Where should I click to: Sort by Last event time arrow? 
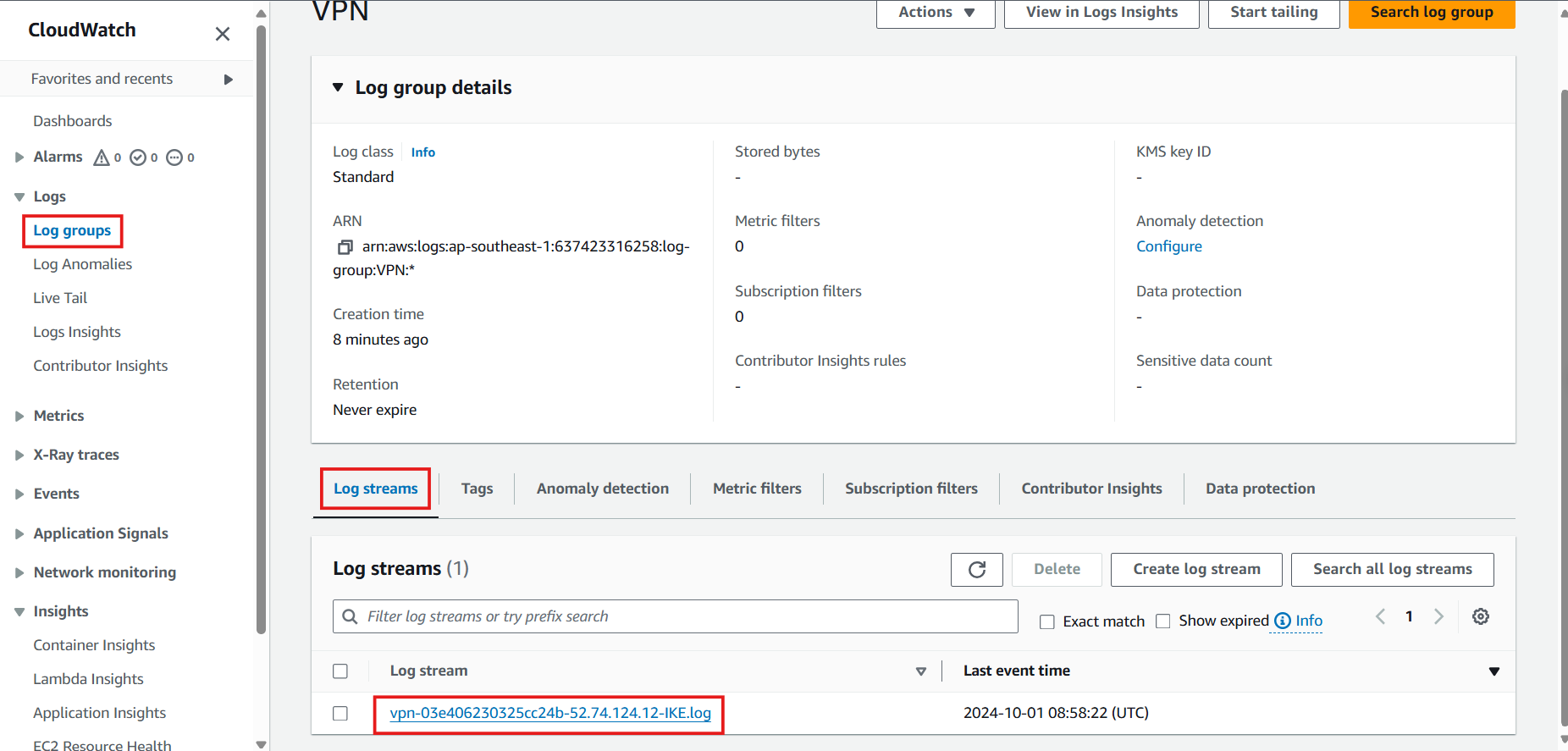[1494, 671]
